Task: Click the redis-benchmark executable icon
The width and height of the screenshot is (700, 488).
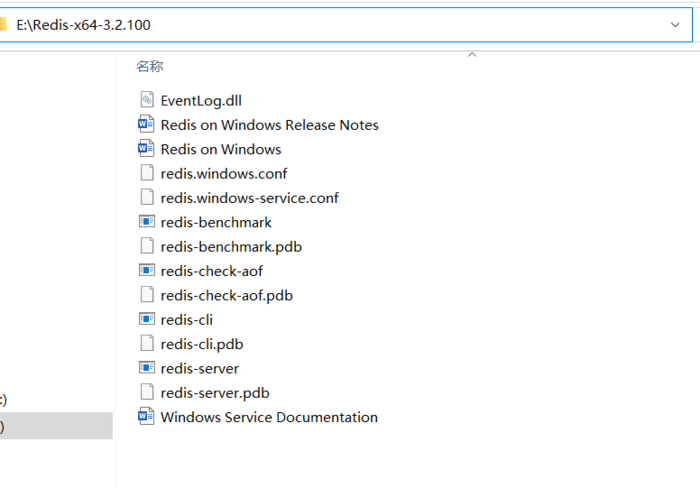Action: (x=146, y=221)
